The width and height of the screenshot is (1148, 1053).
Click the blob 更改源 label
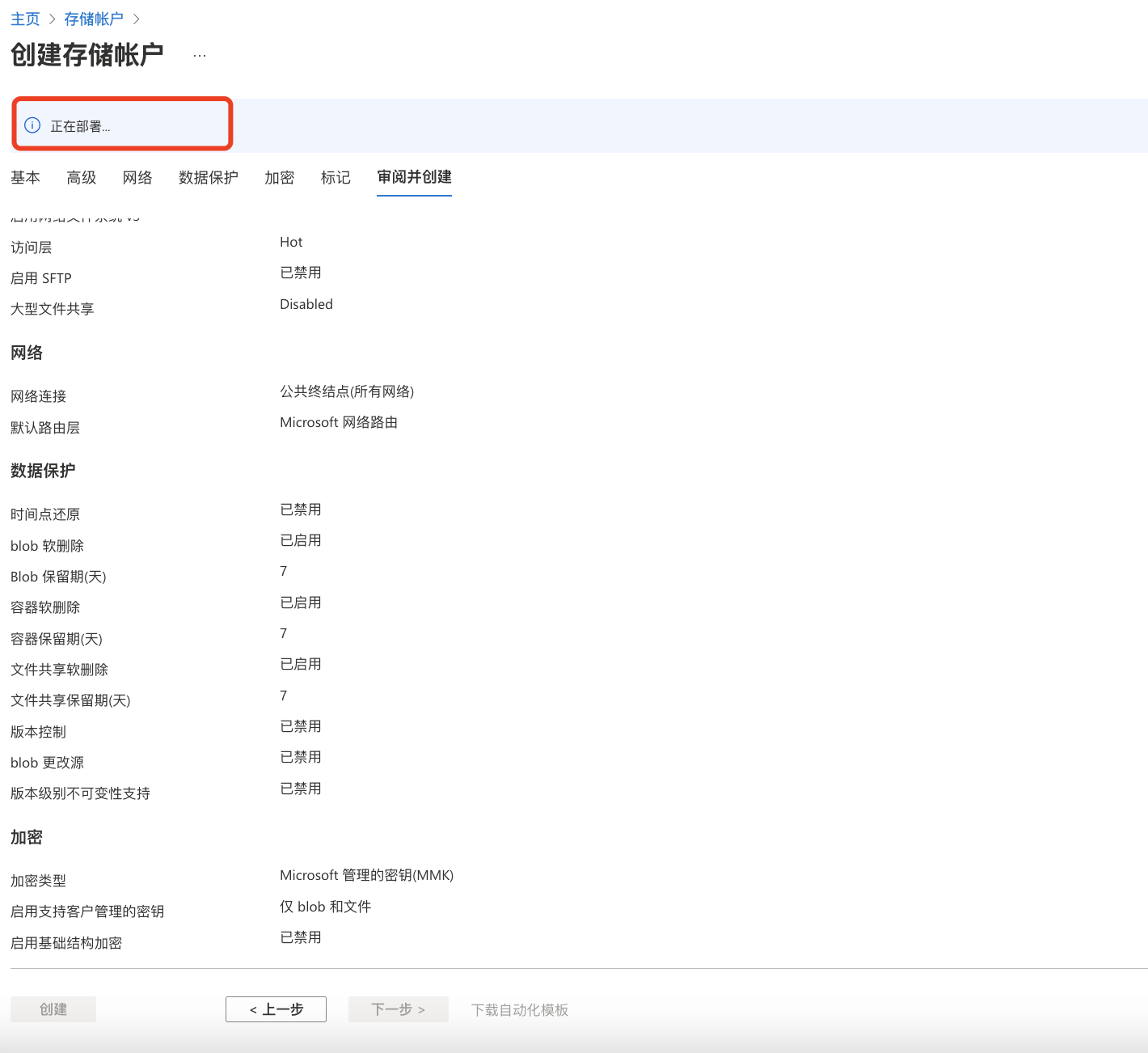click(x=48, y=763)
